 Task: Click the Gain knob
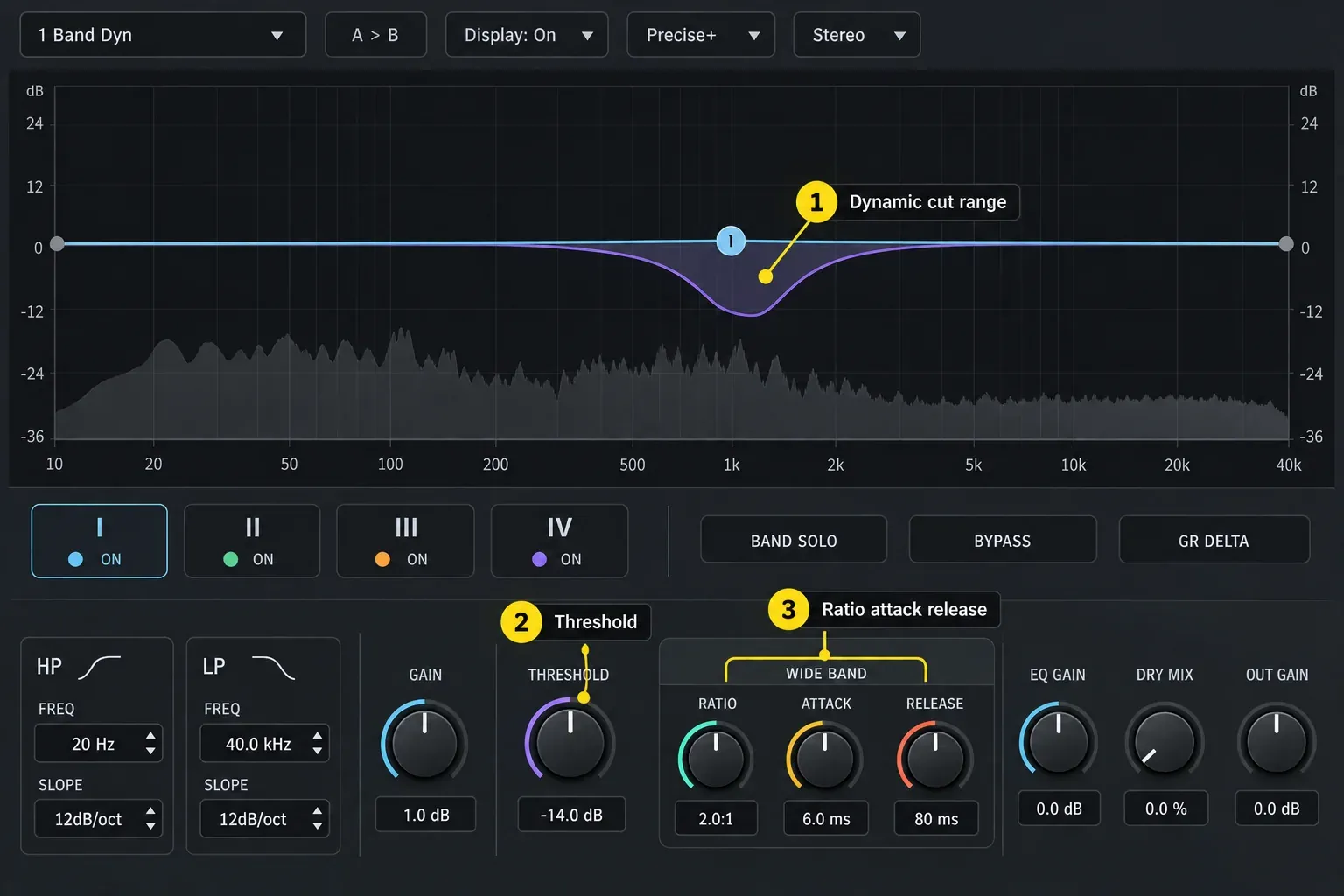(x=424, y=742)
